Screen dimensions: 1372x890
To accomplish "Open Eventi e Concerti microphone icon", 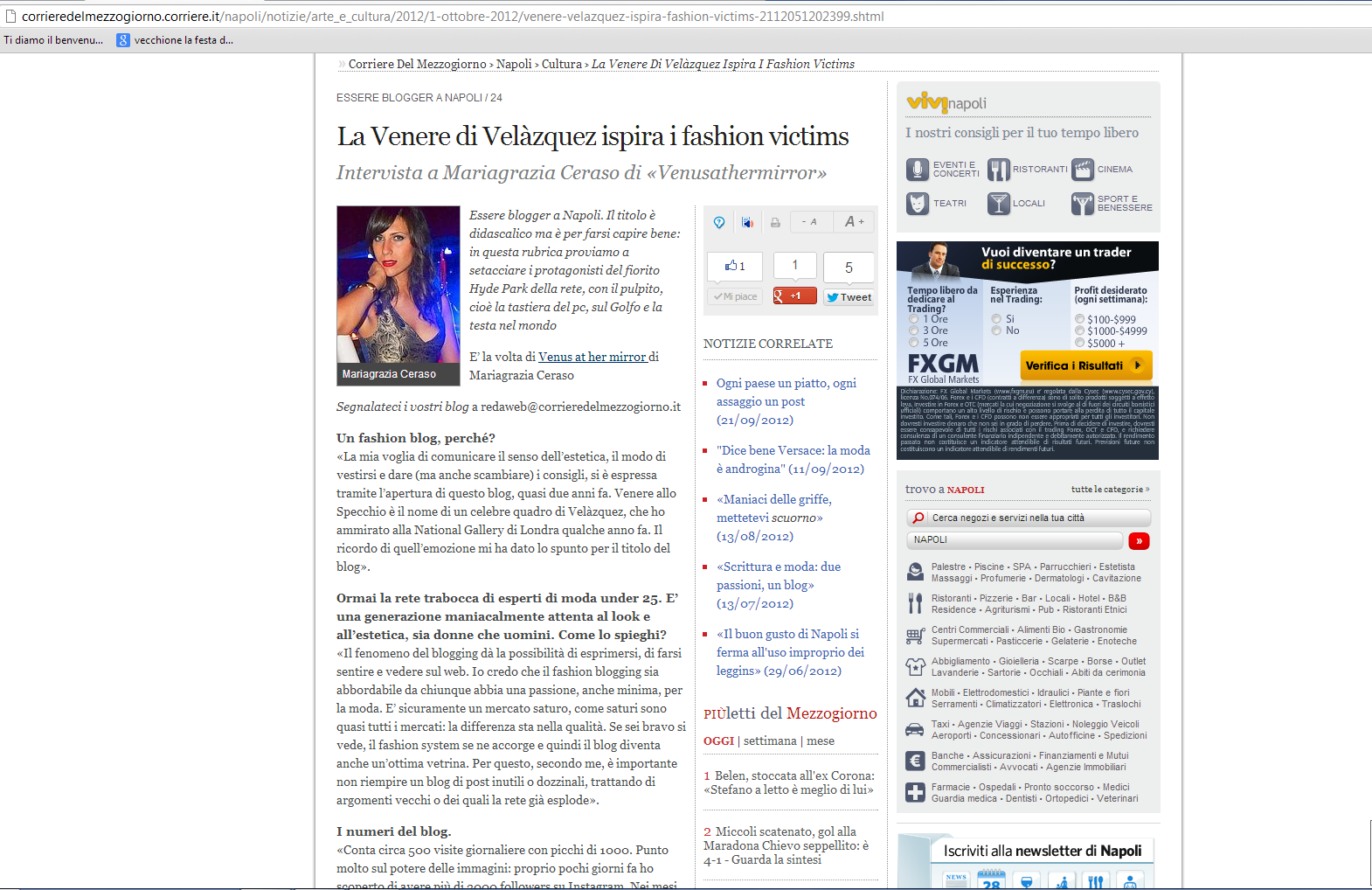I will coord(917,170).
